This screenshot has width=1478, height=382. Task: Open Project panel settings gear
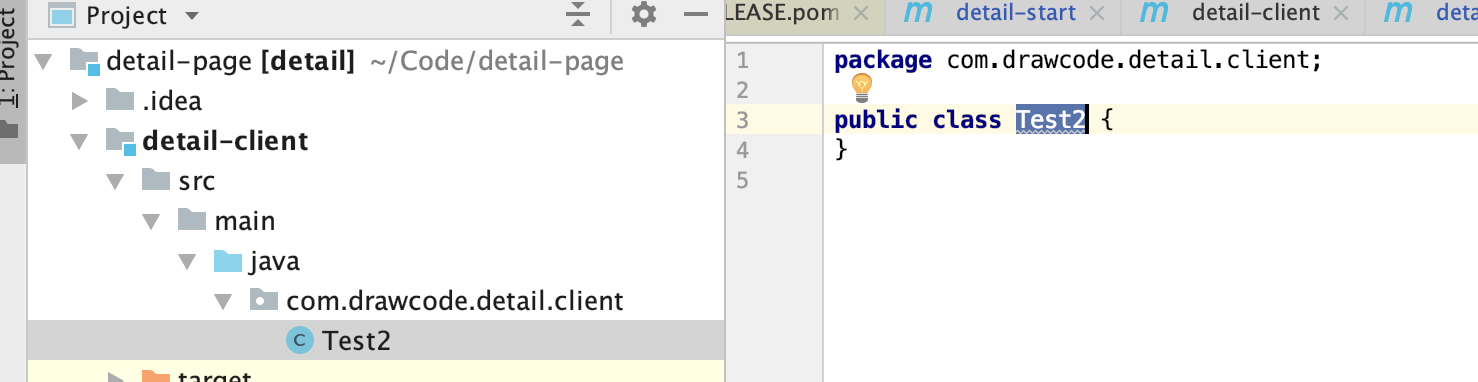pyautogui.click(x=644, y=15)
